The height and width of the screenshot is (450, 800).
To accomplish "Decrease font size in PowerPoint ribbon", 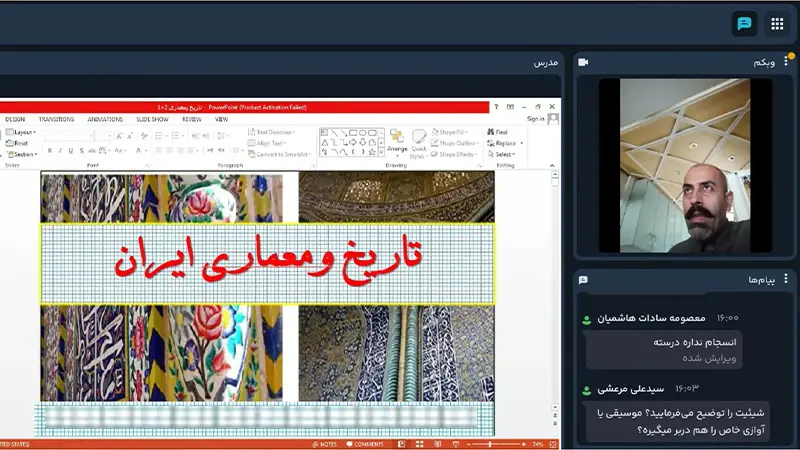I will click(x=130, y=136).
